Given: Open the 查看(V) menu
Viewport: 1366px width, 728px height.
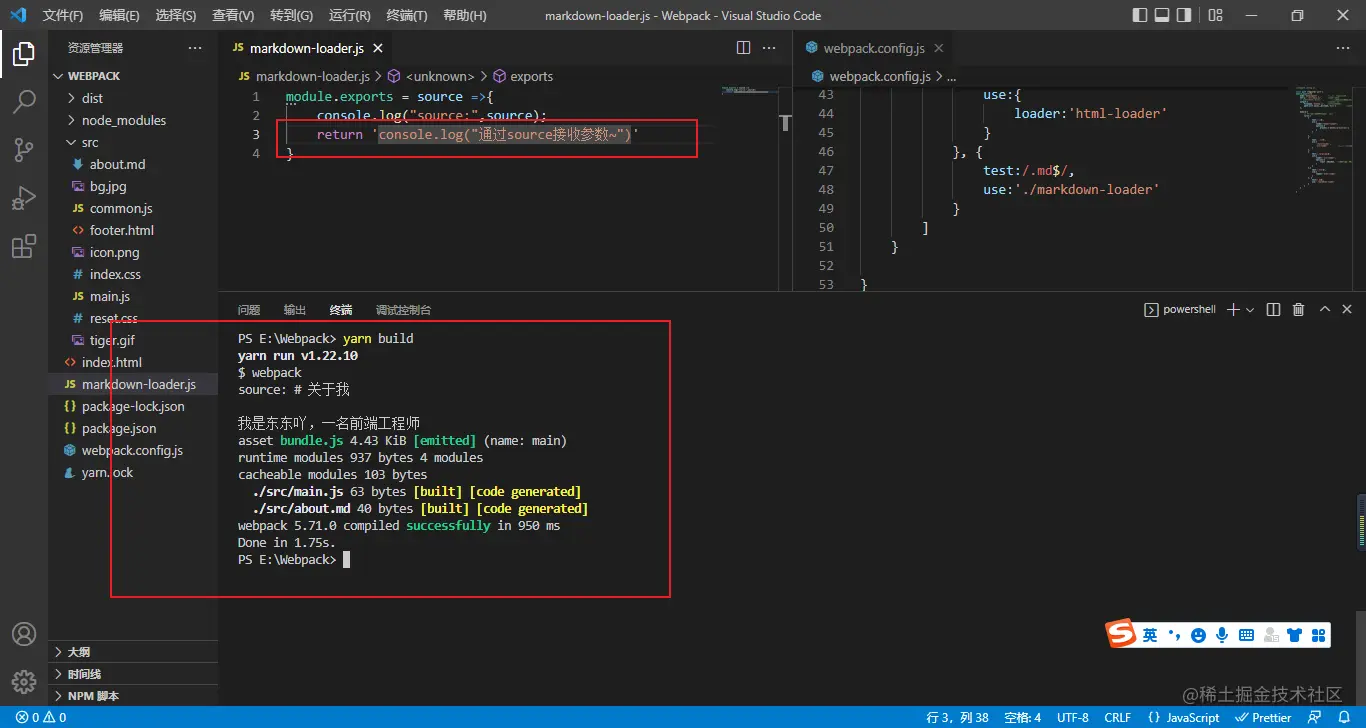Looking at the screenshot, I should 233,15.
